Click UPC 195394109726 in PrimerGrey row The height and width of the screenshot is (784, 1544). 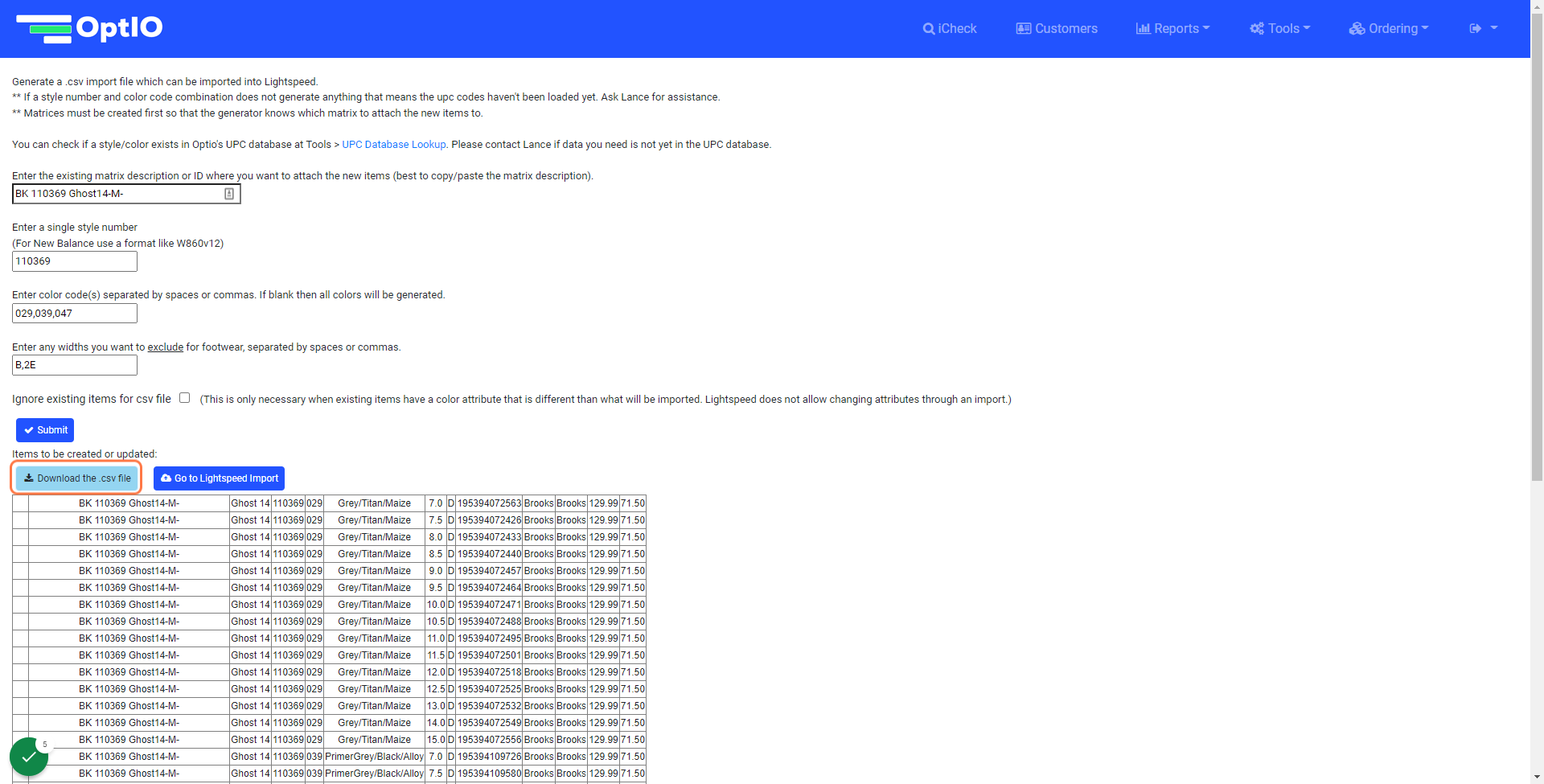pyautogui.click(x=489, y=757)
